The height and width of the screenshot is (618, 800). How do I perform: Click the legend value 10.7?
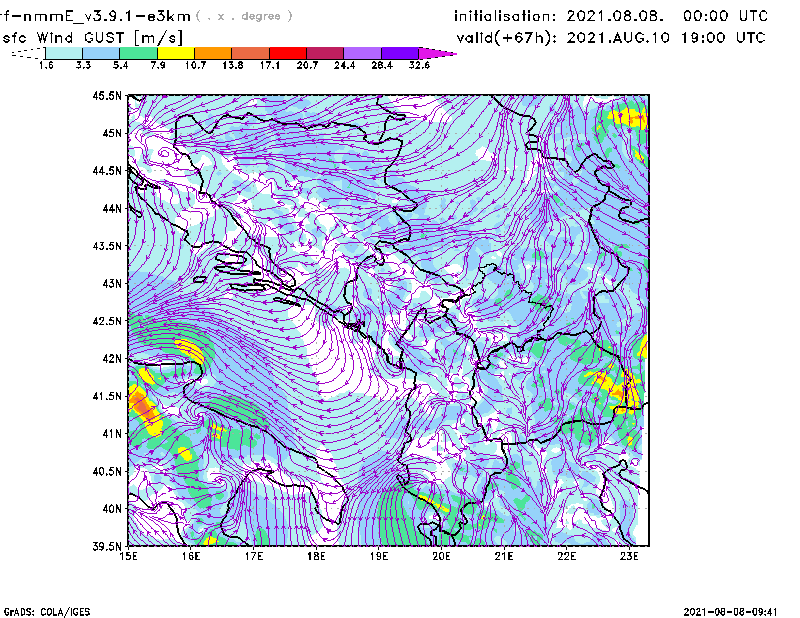pyautogui.click(x=195, y=65)
